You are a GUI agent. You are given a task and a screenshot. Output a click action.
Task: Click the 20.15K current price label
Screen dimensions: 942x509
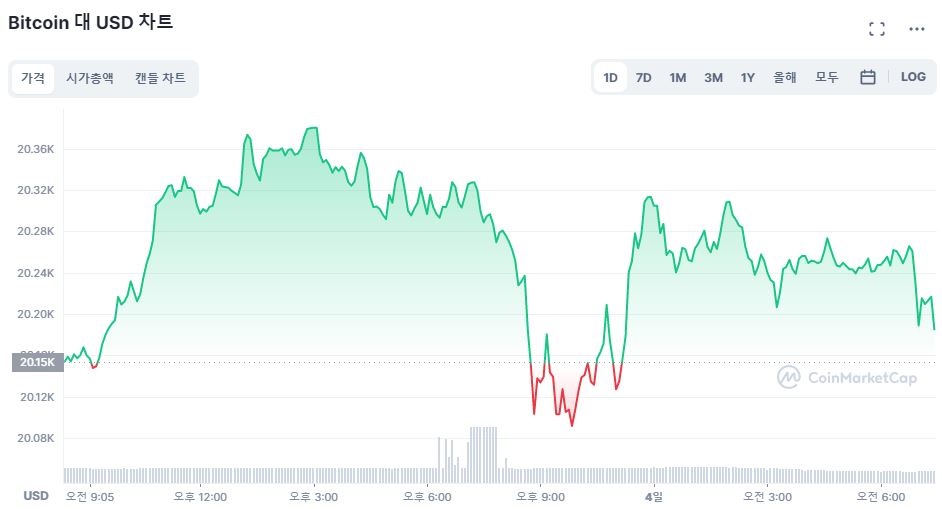(x=34, y=362)
